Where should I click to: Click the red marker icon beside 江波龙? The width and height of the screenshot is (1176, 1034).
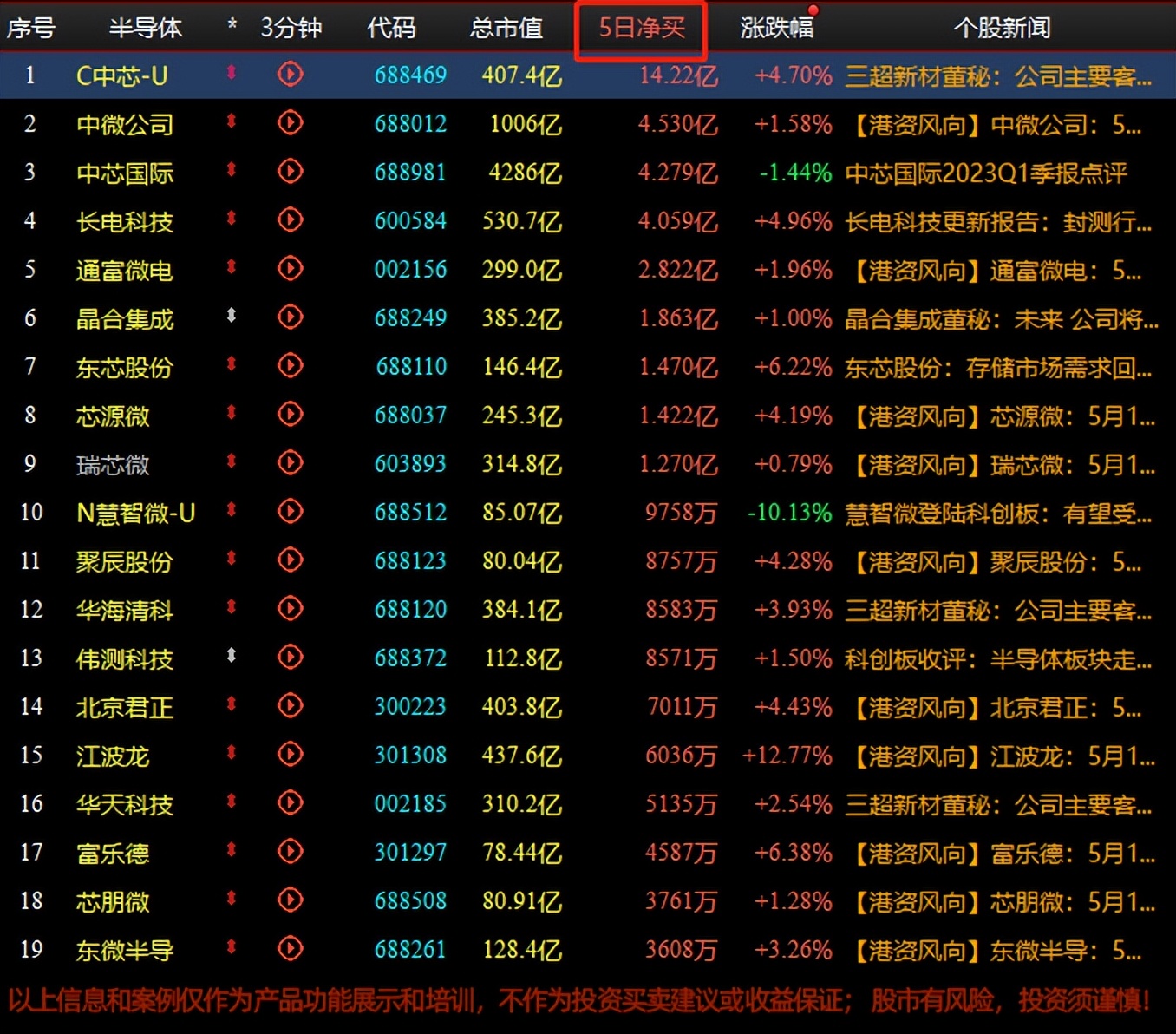tap(232, 753)
